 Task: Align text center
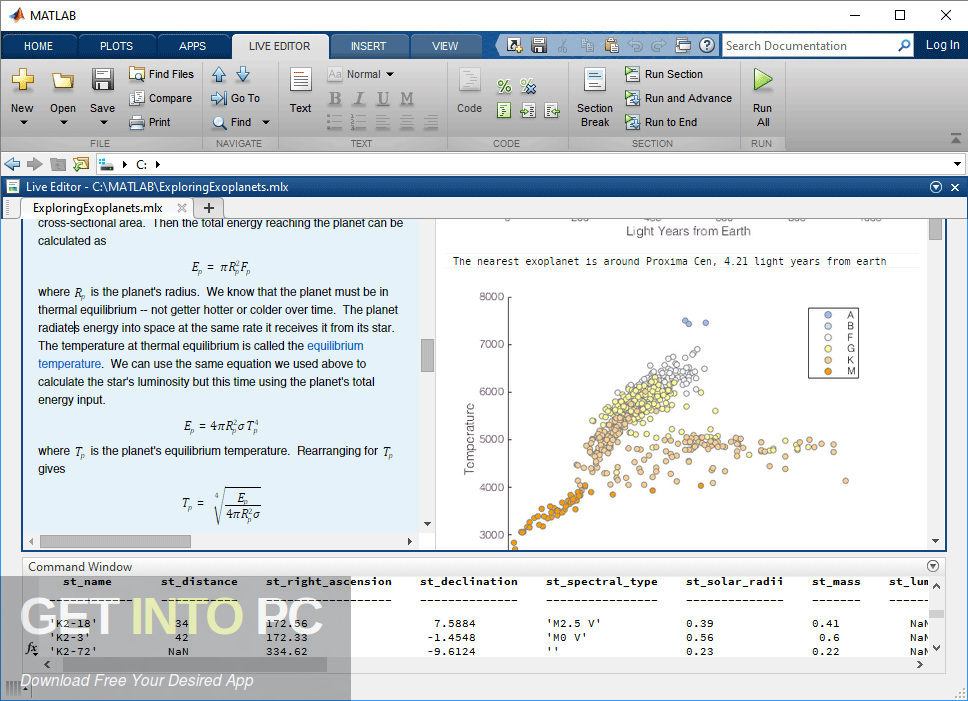[406, 122]
